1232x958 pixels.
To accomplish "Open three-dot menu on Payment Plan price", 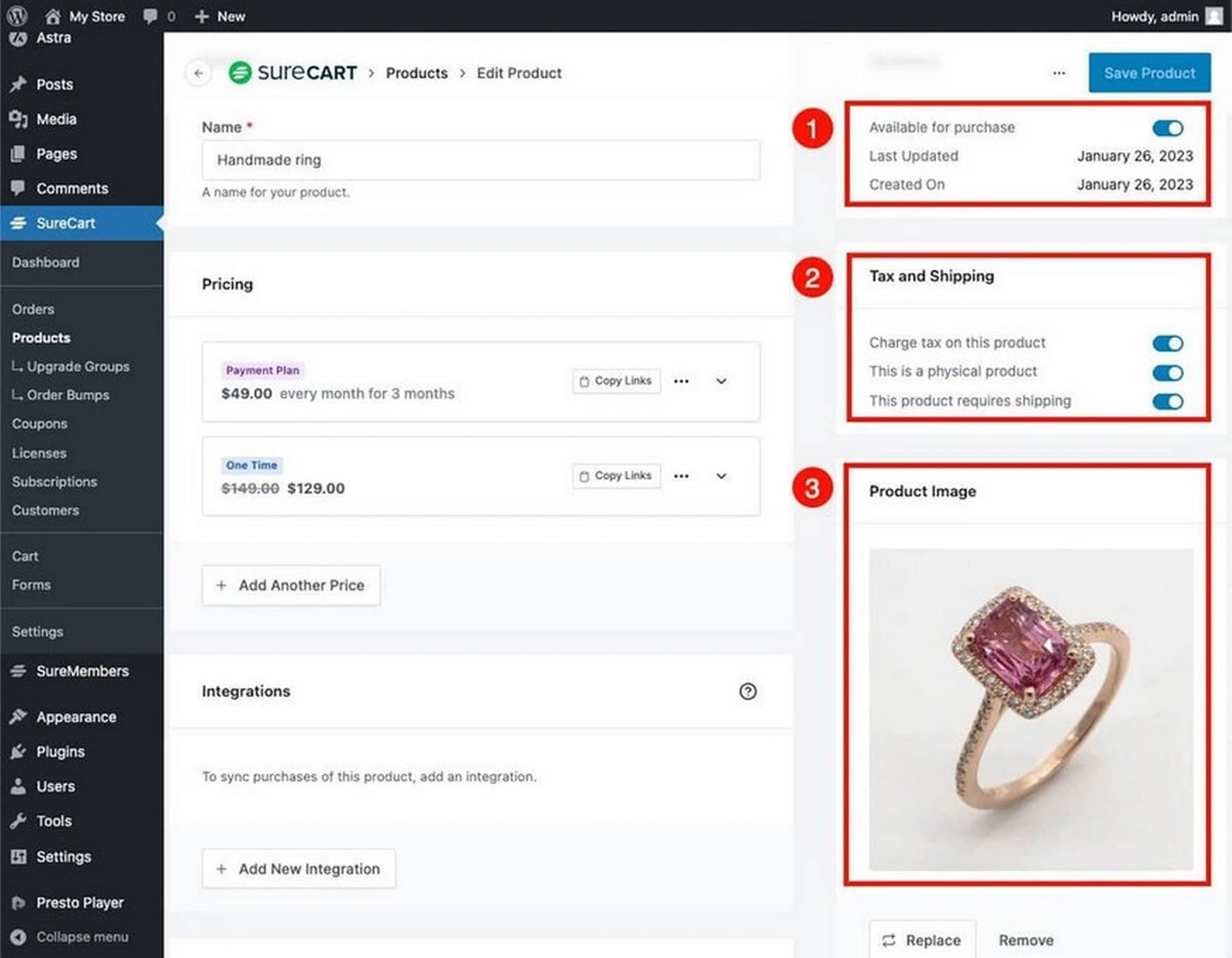I will pos(681,381).
